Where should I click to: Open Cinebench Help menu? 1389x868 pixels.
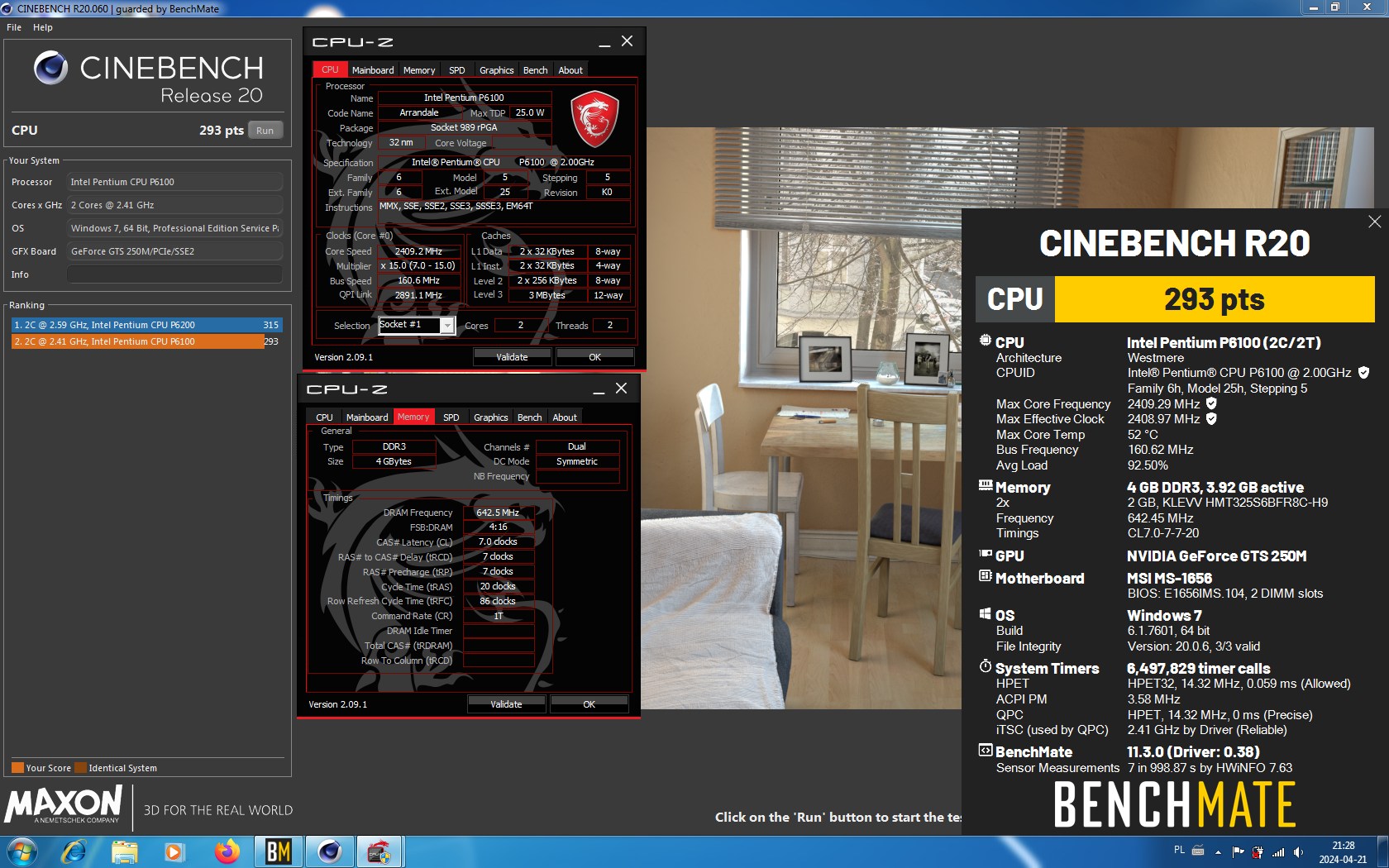[x=43, y=27]
